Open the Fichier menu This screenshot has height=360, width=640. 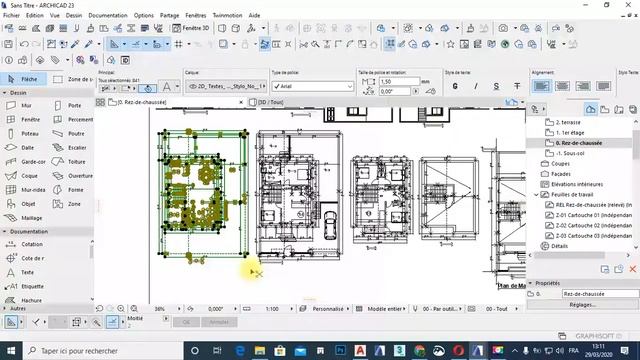tap(11, 15)
